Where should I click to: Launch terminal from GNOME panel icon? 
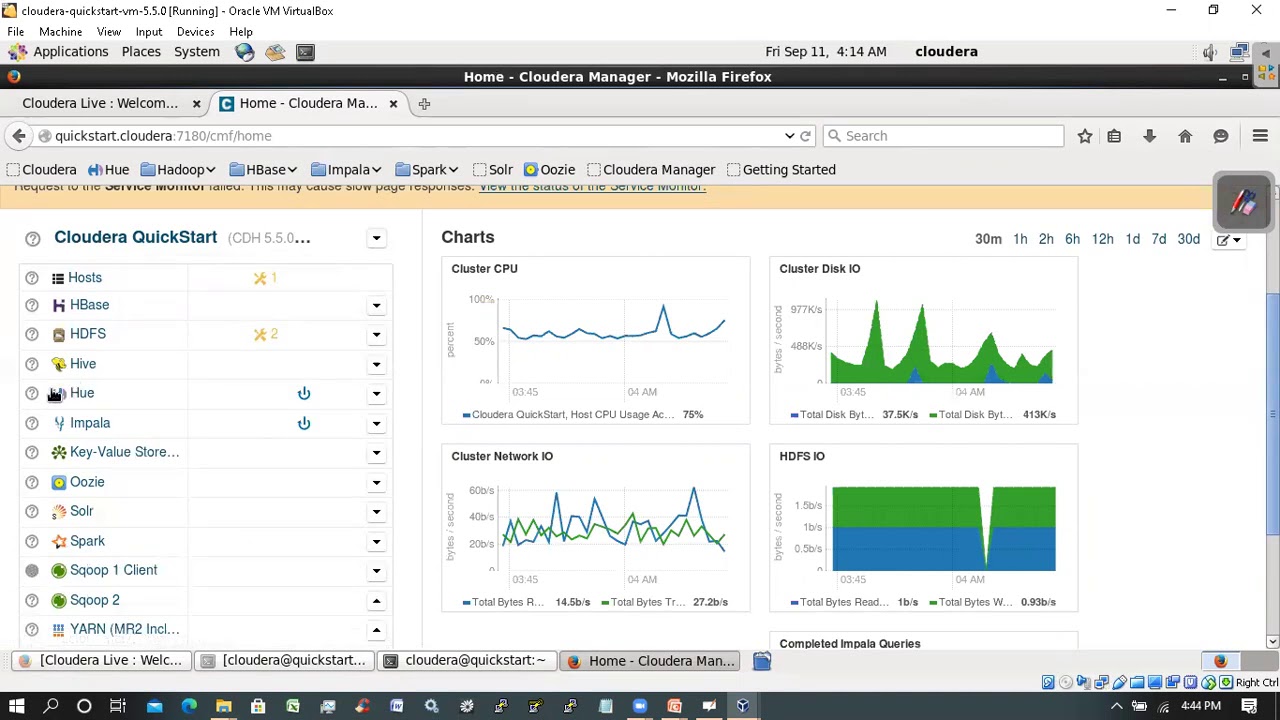point(305,52)
